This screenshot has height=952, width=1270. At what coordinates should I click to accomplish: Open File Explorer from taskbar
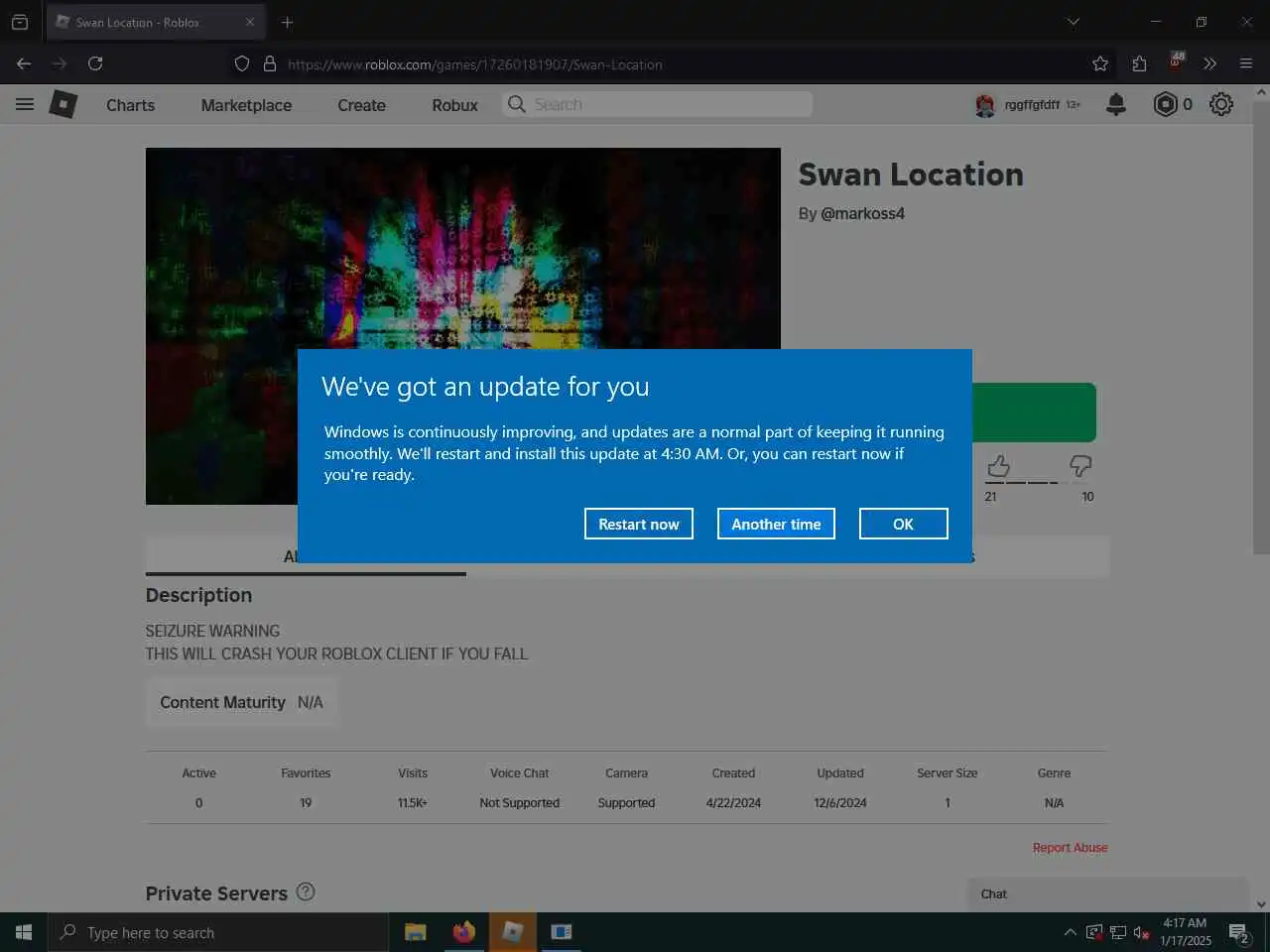(x=415, y=932)
